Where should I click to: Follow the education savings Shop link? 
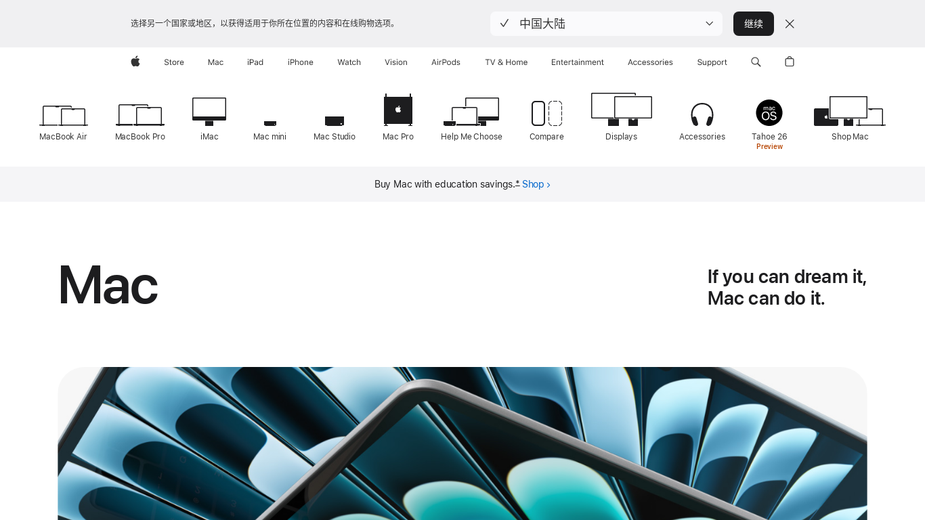pos(536,184)
